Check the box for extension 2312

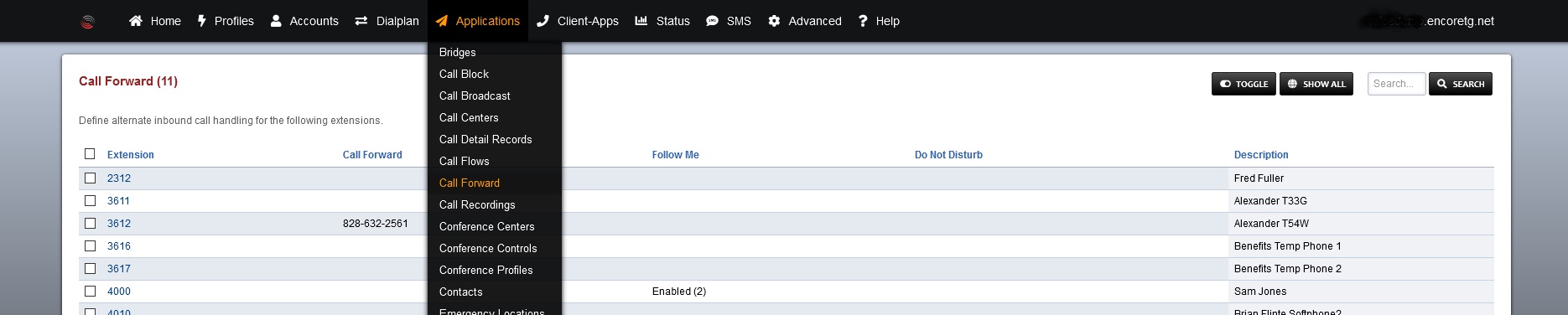pos(90,178)
